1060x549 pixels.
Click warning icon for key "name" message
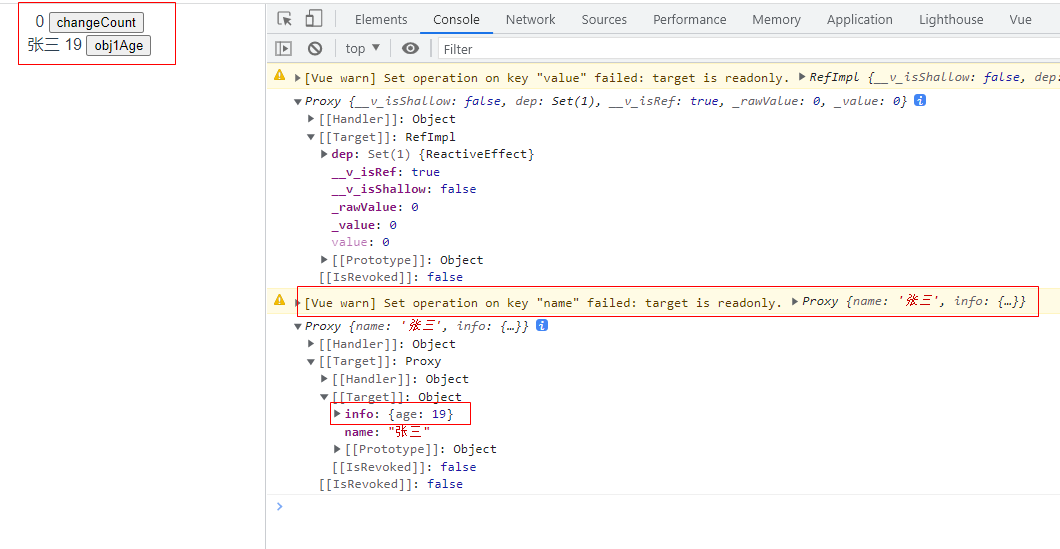(x=279, y=300)
